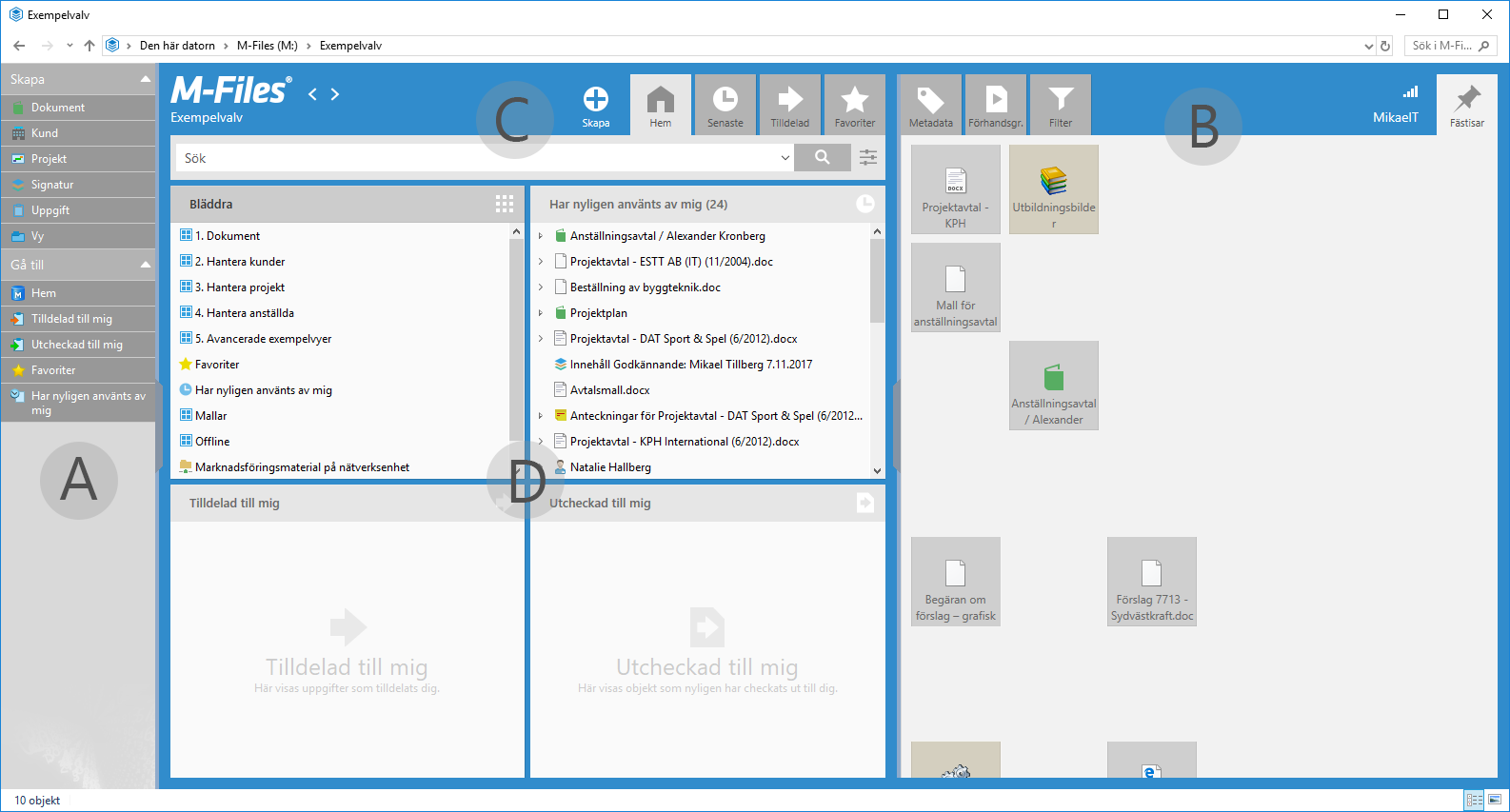Open the Förhandsgr. preview tab
Image resolution: width=1510 pixels, height=812 pixels.
pyautogui.click(x=996, y=105)
